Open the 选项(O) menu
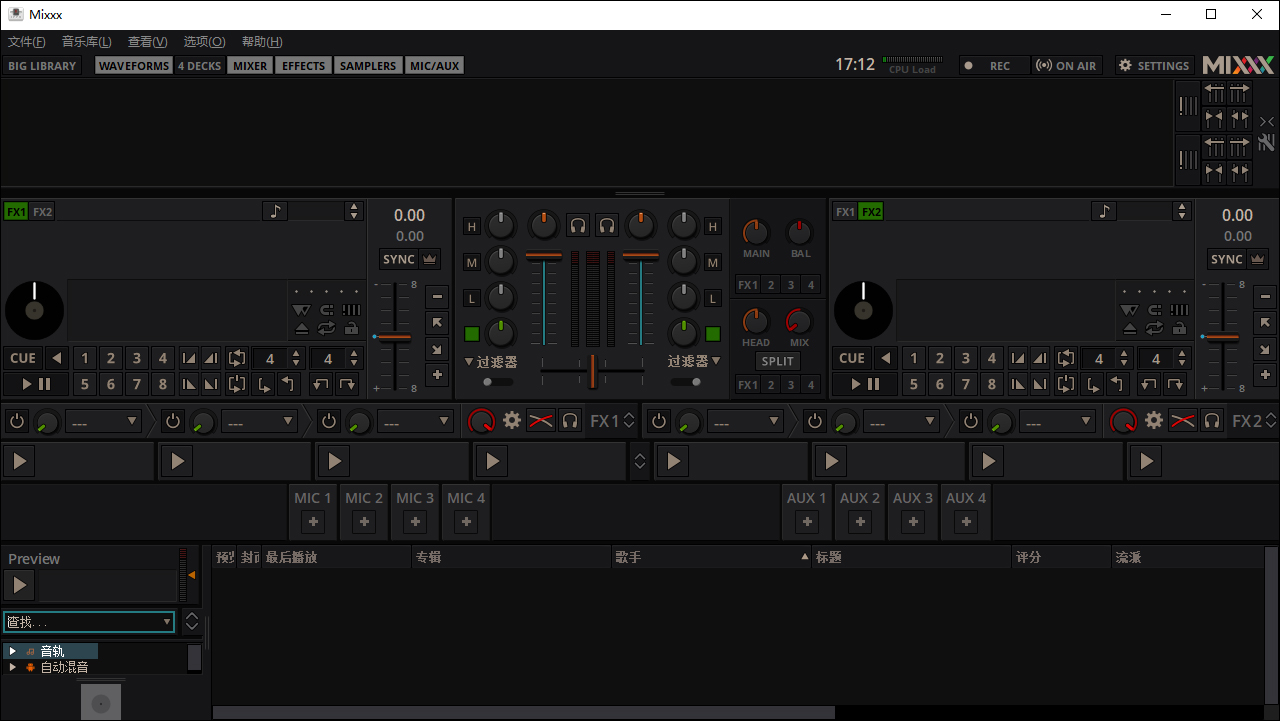The width and height of the screenshot is (1280, 721). pos(204,42)
